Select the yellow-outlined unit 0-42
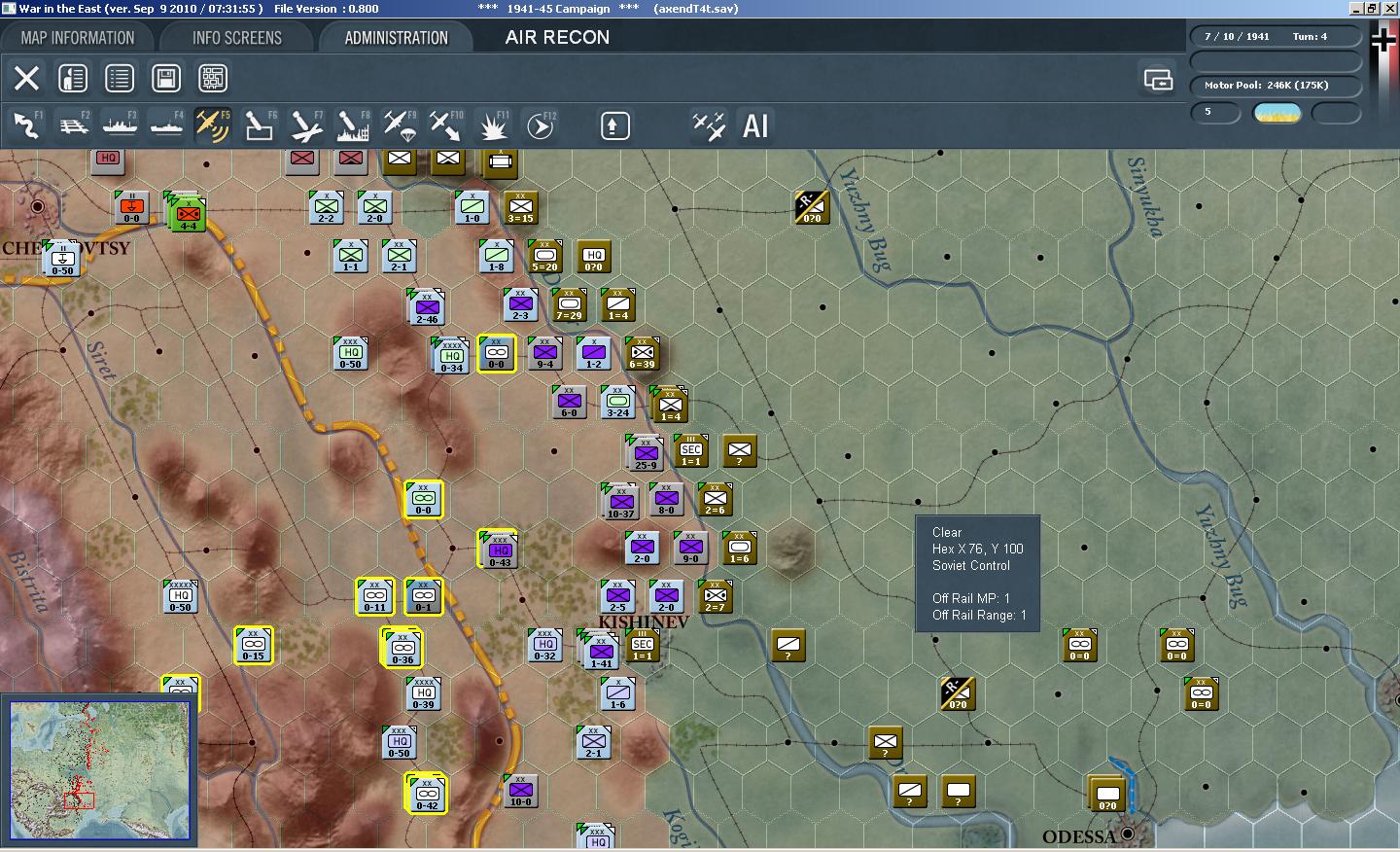 pyautogui.click(x=427, y=794)
